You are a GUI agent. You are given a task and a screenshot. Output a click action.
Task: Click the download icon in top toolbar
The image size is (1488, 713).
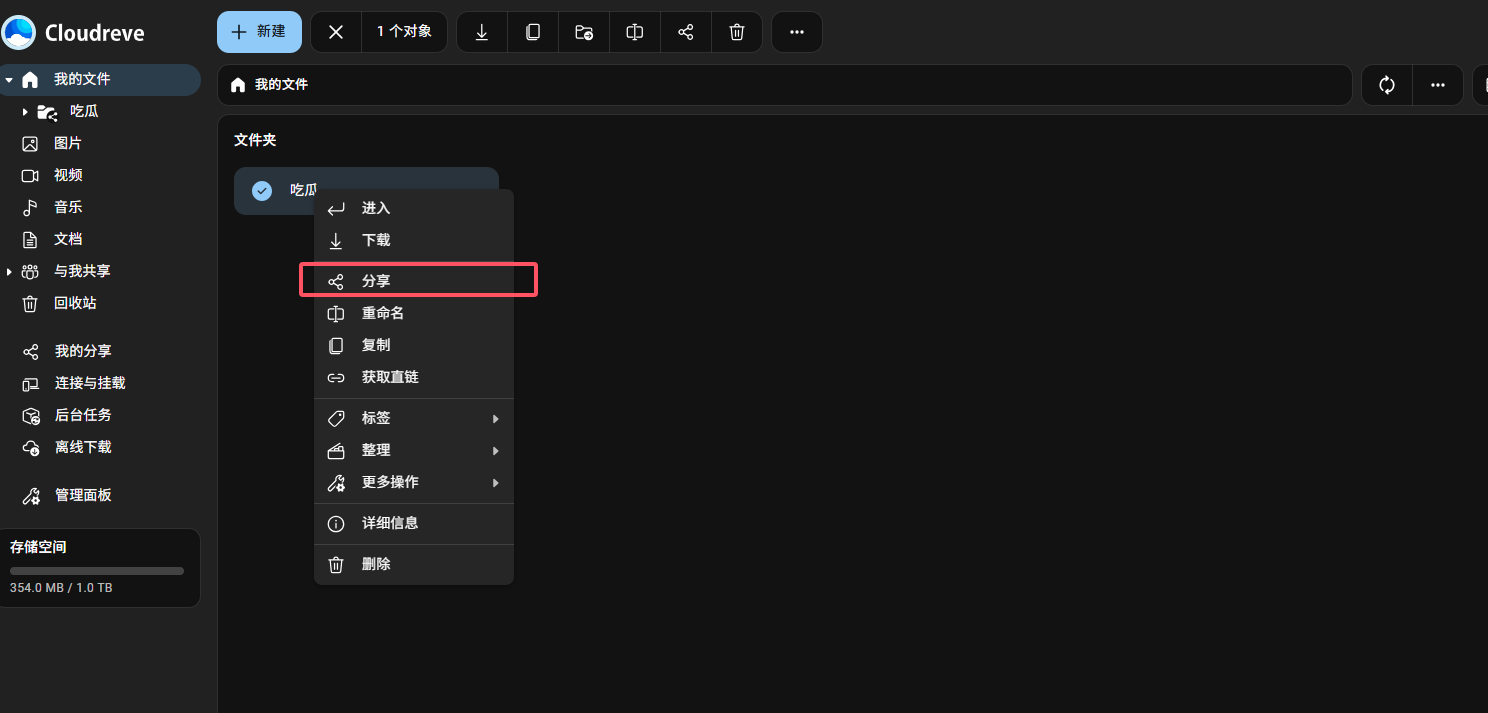coord(482,32)
